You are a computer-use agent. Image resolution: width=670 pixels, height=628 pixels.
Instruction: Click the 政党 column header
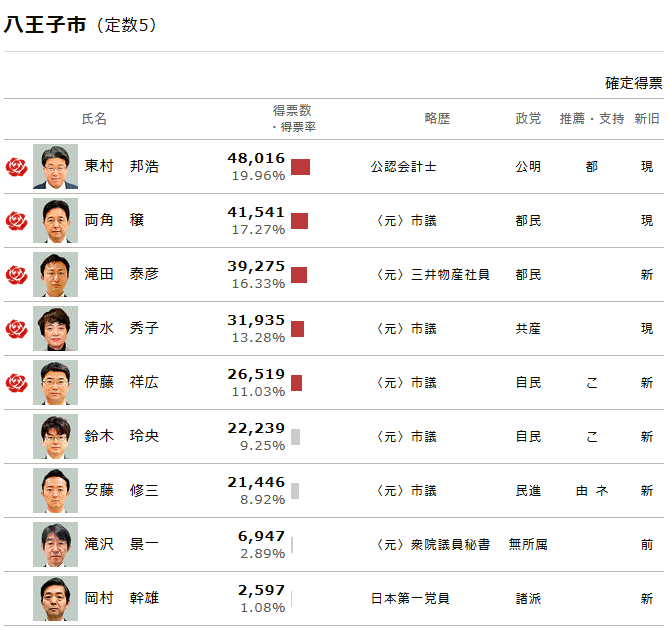click(528, 119)
